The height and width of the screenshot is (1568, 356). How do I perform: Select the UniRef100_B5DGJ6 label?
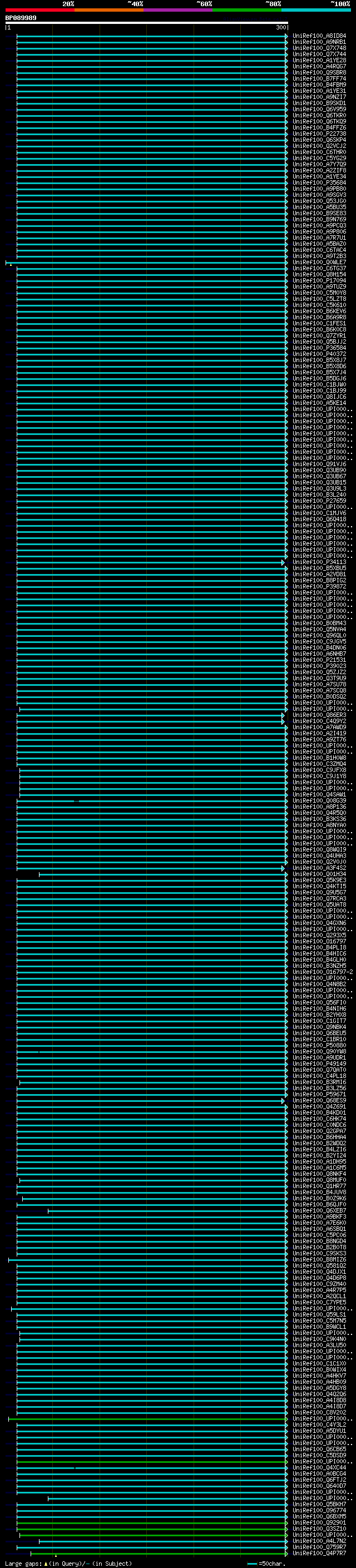pyautogui.click(x=319, y=379)
